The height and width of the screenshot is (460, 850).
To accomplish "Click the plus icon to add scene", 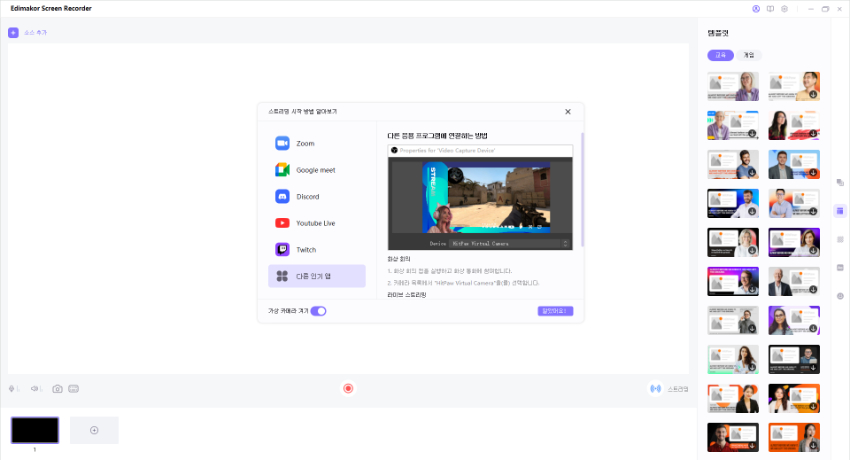I will 94,430.
